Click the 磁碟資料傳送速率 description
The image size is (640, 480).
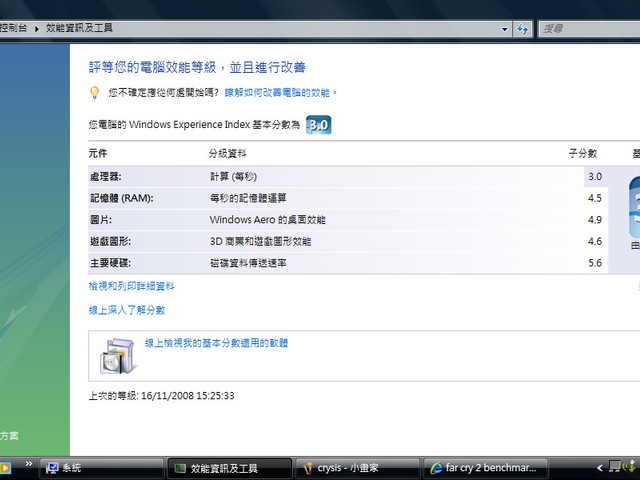point(248,263)
